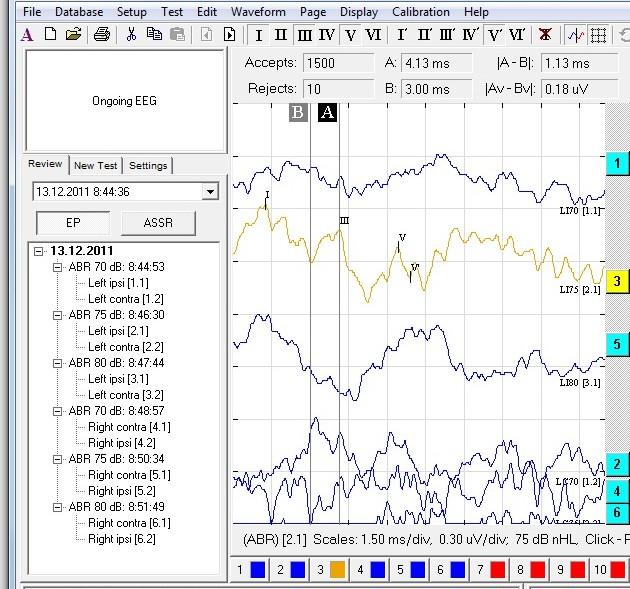This screenshot has width=630, height=589.
Task: Pick orange color swatch for waveform 3
Action: (x=338, y=570)
